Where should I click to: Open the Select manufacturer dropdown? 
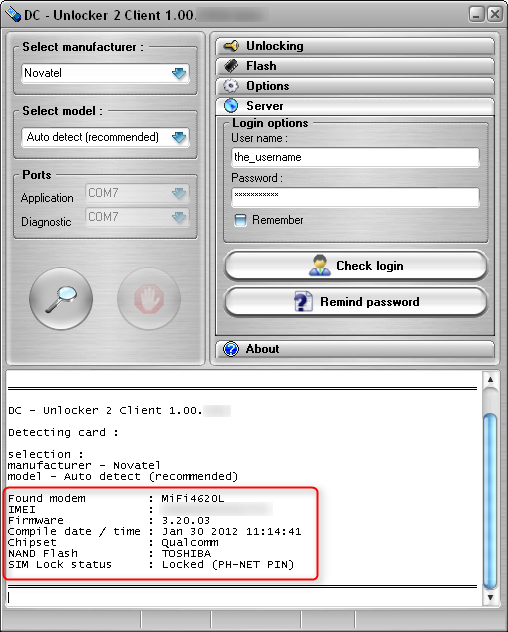[105, 73]
